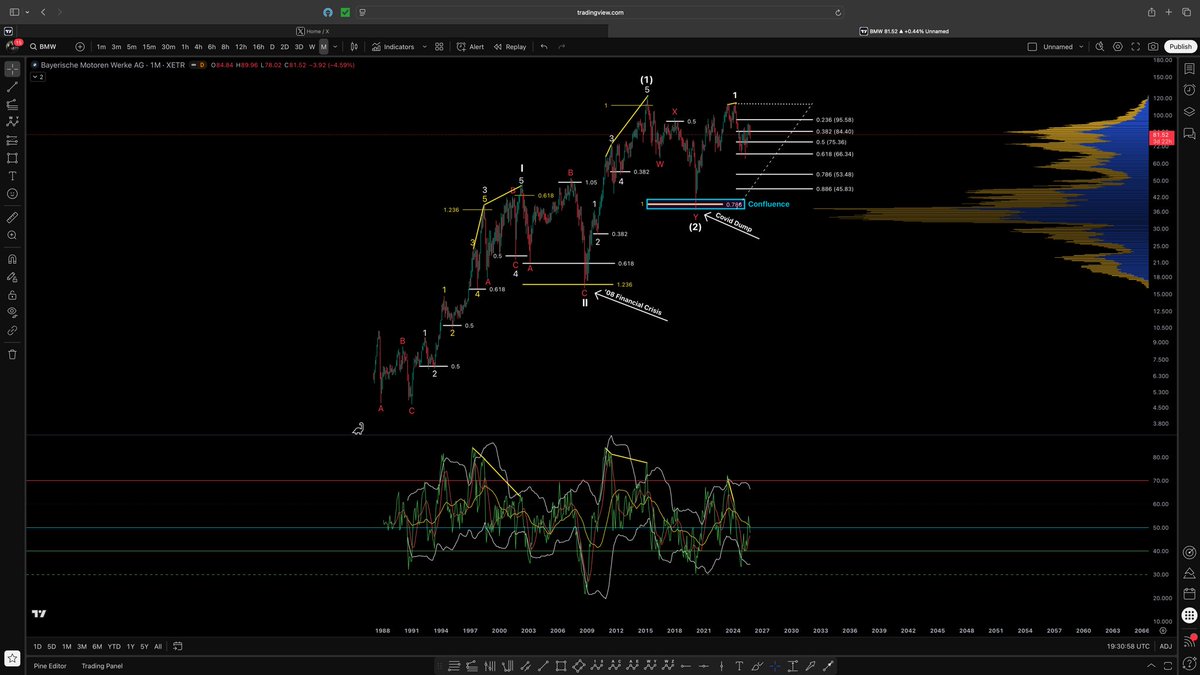Open quick search icon in top bar
This screenshot has width=1200, height=675.
click(1099, 46)
